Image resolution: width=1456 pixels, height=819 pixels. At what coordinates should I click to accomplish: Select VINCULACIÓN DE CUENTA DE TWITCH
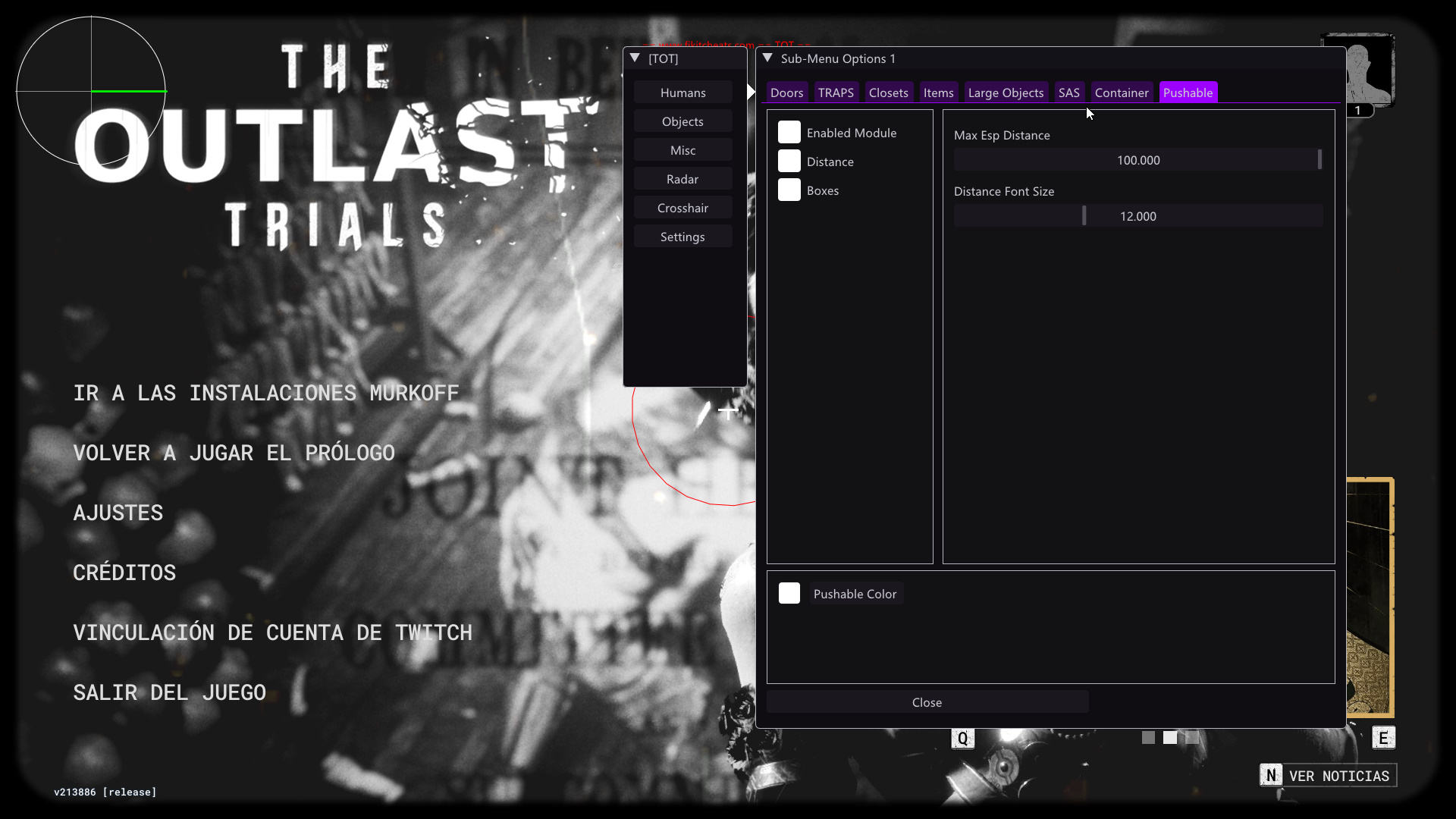tap(272, 632)
